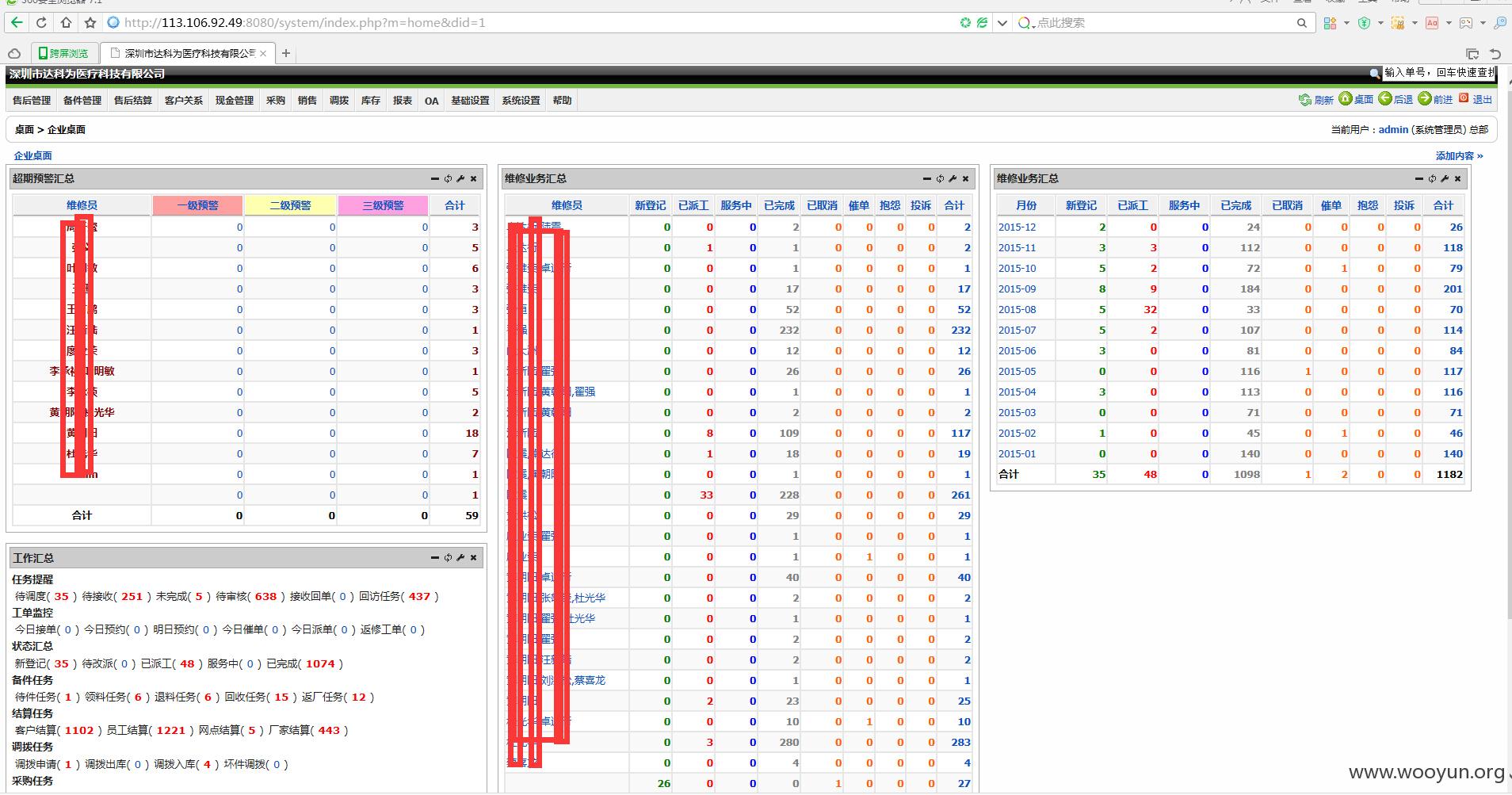Close the 超期预警汇总 panel
The width and height of the screenshot is (1512, 795).
click(x=473, y=178)
